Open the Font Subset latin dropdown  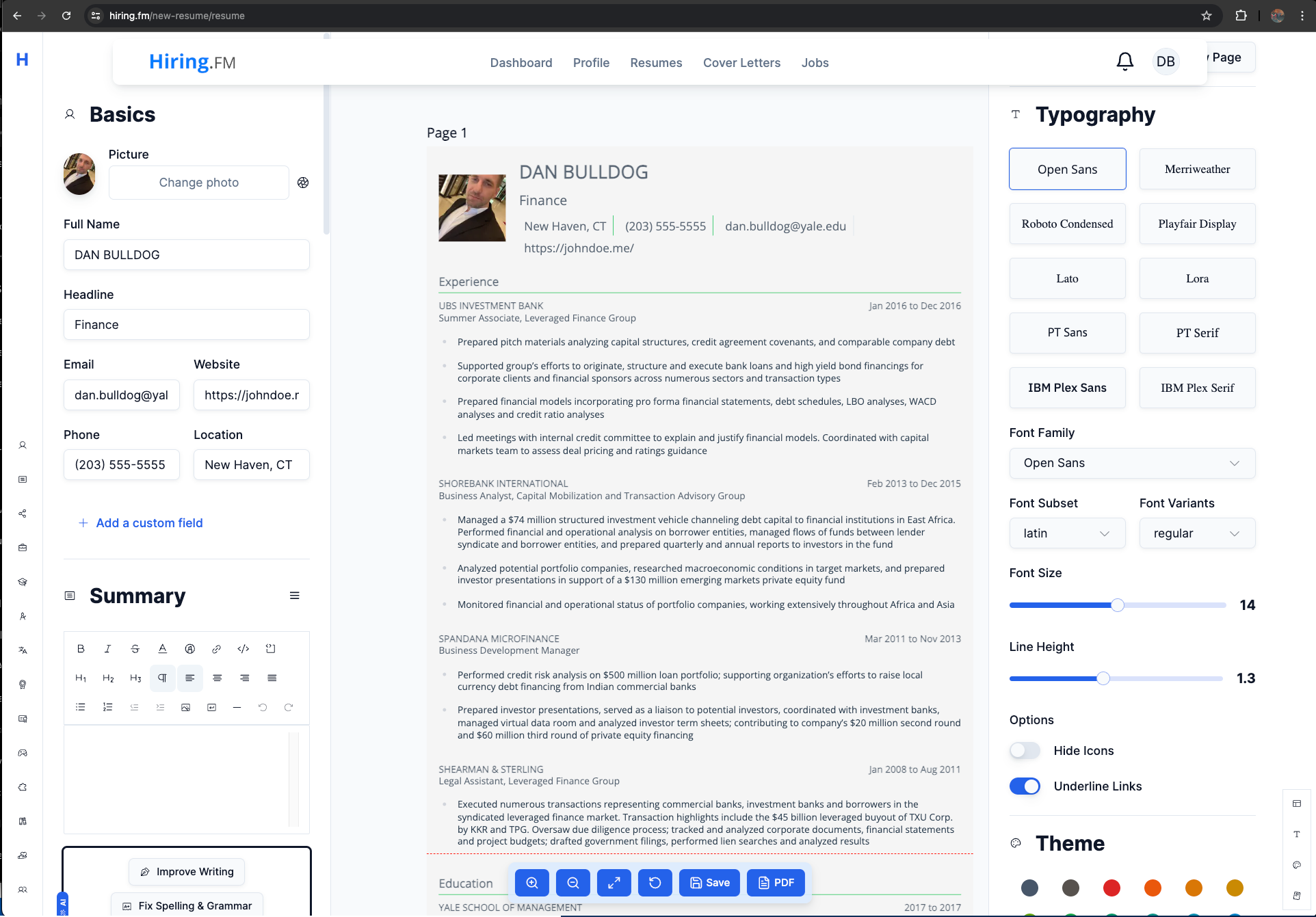(1067, 533)
